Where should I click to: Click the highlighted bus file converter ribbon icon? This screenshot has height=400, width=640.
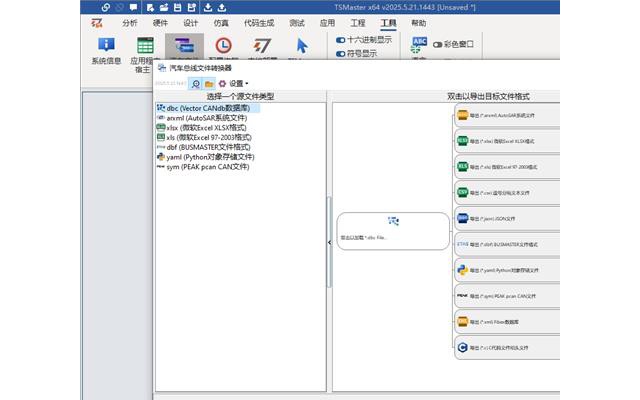point(184,45)
